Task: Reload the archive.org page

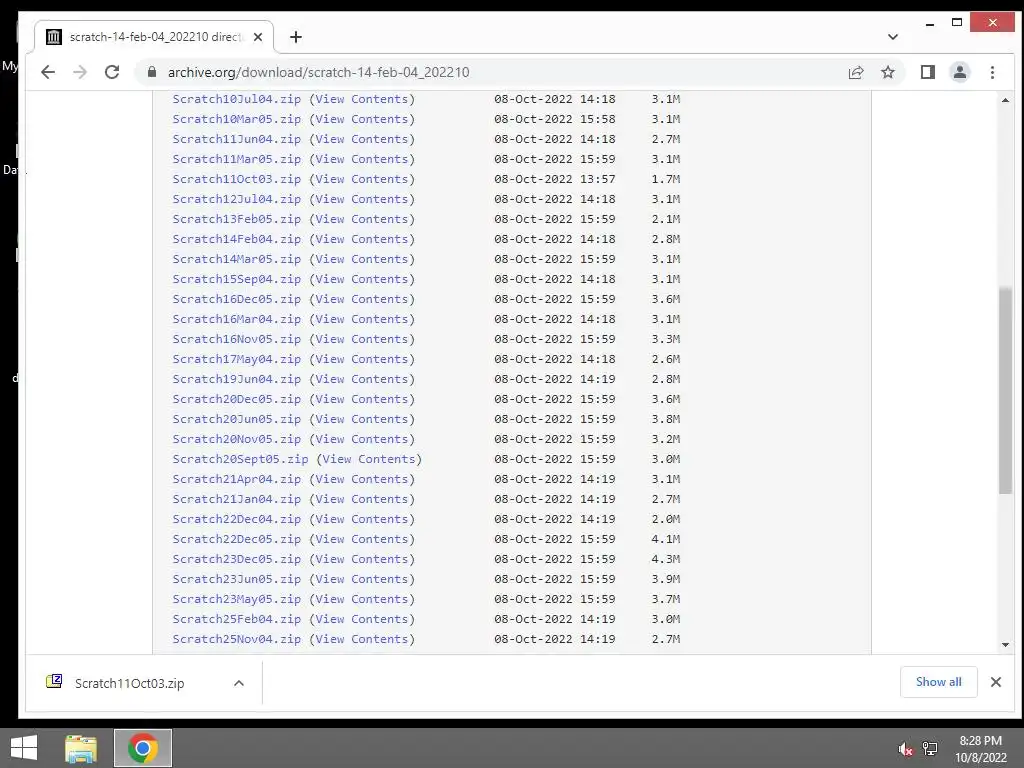Action: point(112,72)
